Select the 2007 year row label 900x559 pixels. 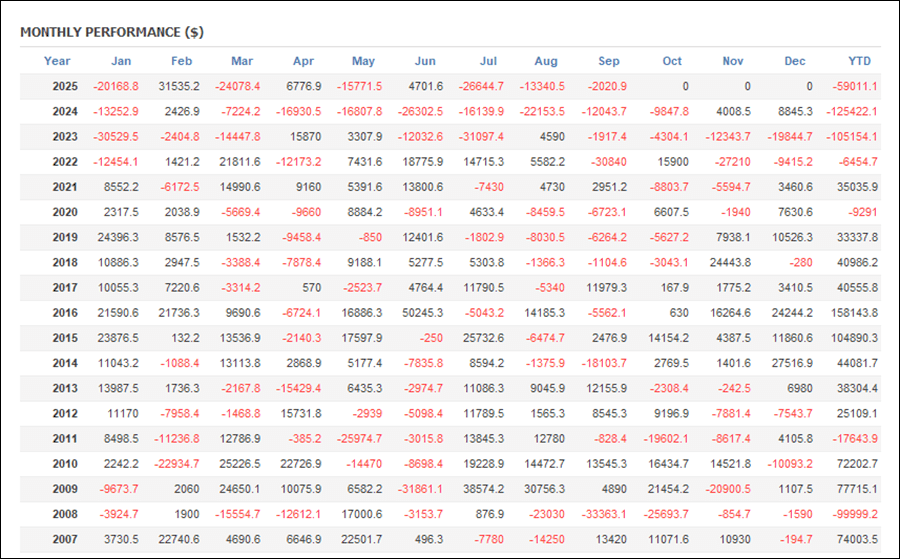point(63,539)
